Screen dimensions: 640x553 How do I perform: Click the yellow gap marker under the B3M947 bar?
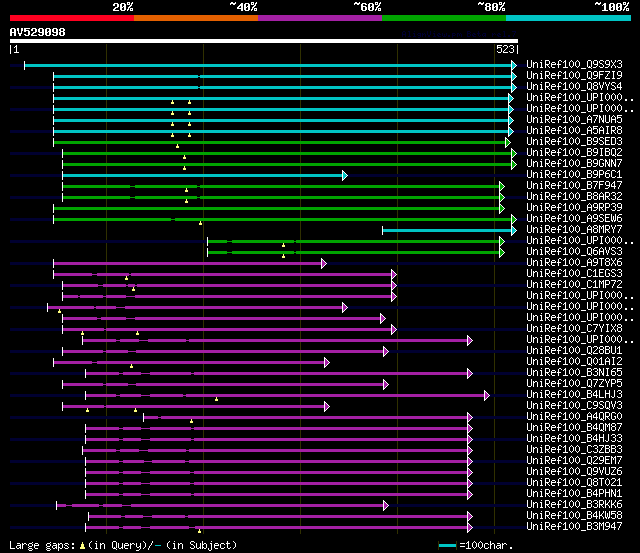[199, 531]
